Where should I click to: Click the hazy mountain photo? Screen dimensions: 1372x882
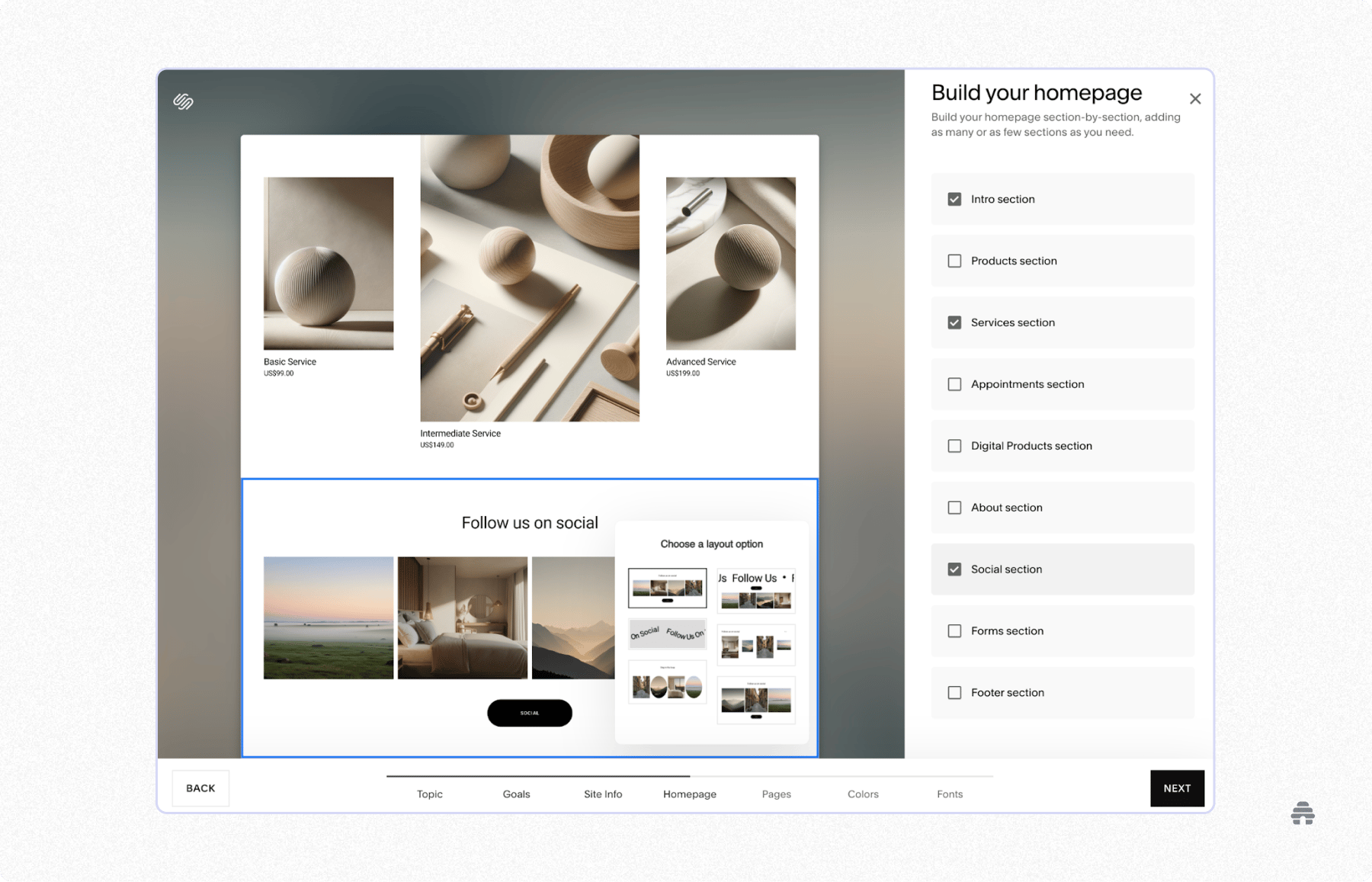pos(573,617)
